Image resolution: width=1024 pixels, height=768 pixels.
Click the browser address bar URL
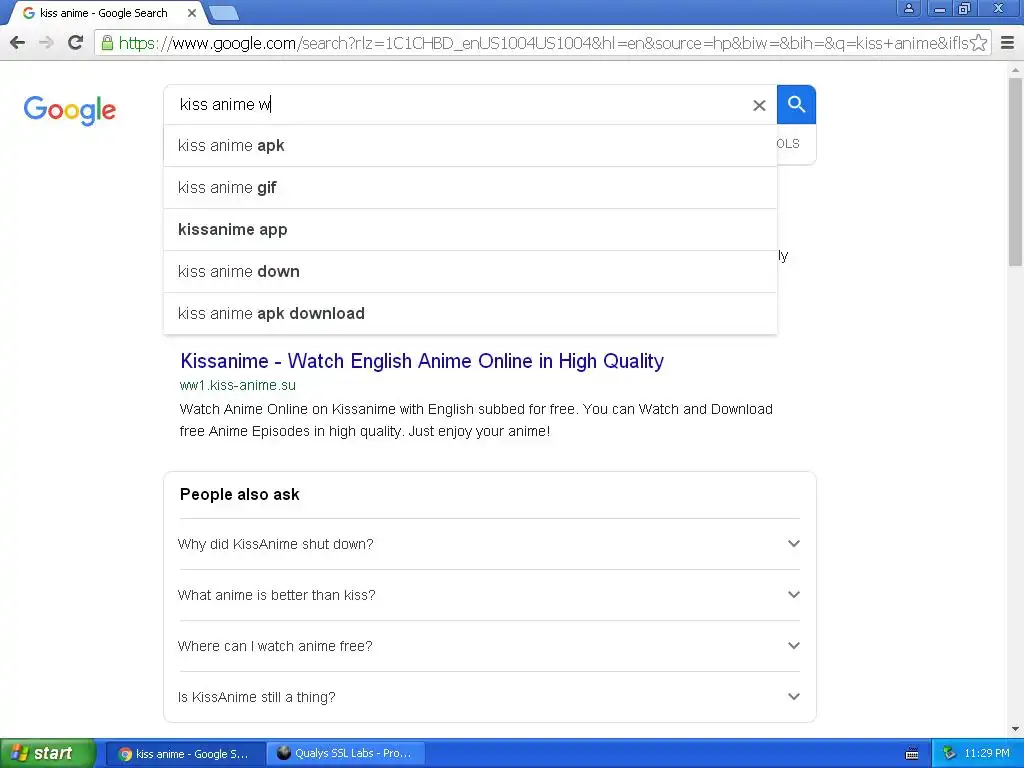542,43
